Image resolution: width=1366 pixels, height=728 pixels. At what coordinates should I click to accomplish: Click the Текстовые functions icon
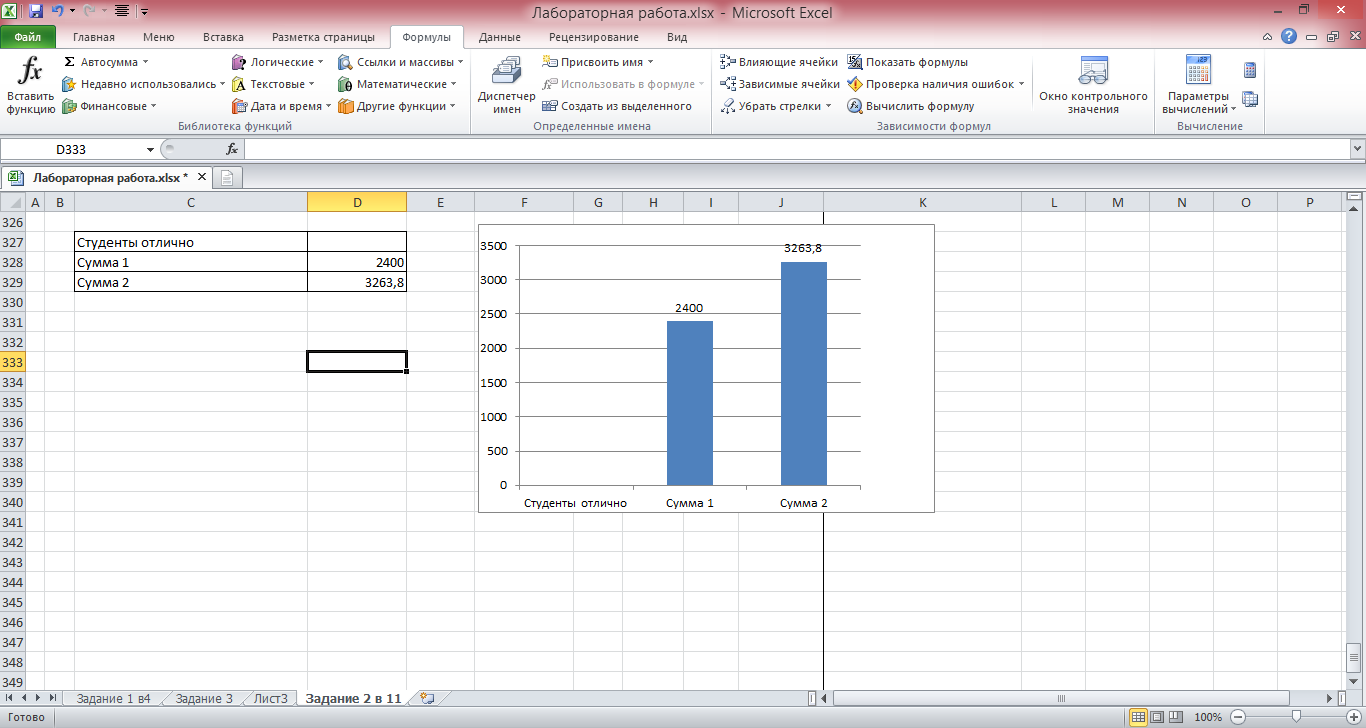point(239,84)
